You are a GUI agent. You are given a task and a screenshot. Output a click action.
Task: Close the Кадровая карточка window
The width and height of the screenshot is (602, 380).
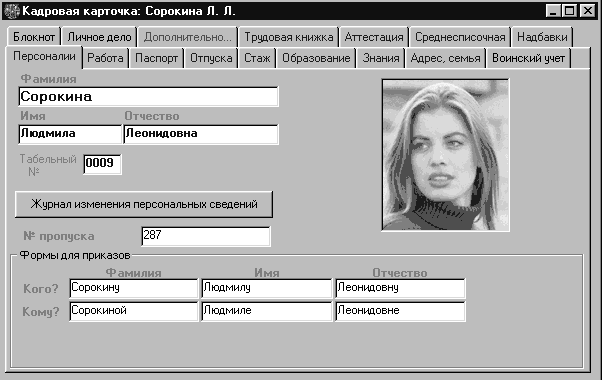click(588, 11)
